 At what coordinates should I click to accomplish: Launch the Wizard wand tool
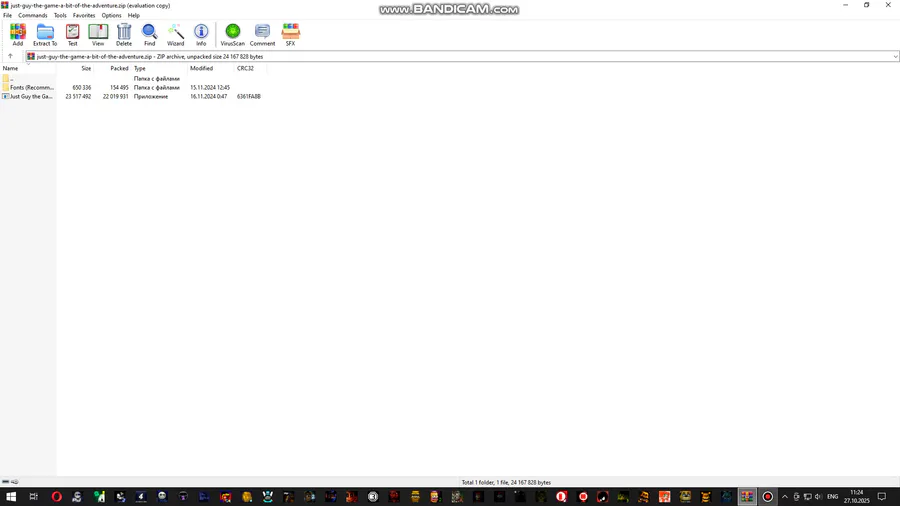point(175,34)
